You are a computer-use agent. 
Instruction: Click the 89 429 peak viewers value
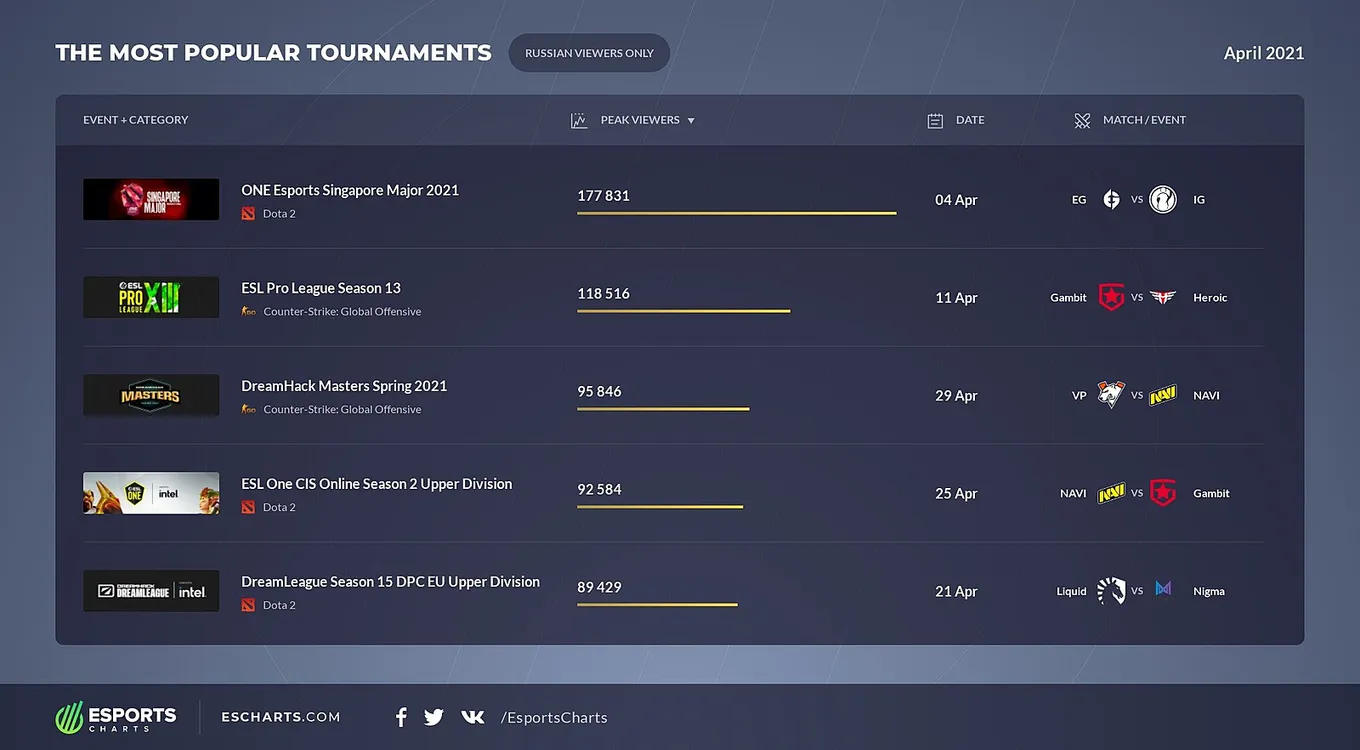tap(599, 588)
